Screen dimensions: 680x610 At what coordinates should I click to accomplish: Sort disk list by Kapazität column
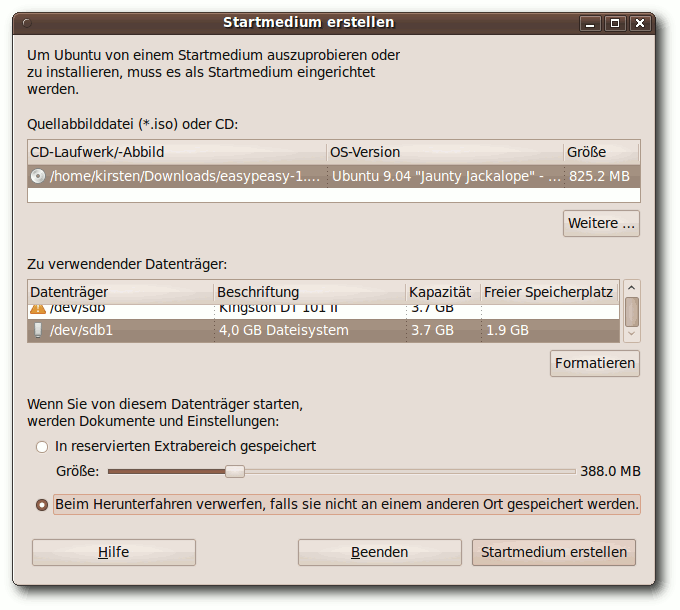coord(441,292)
